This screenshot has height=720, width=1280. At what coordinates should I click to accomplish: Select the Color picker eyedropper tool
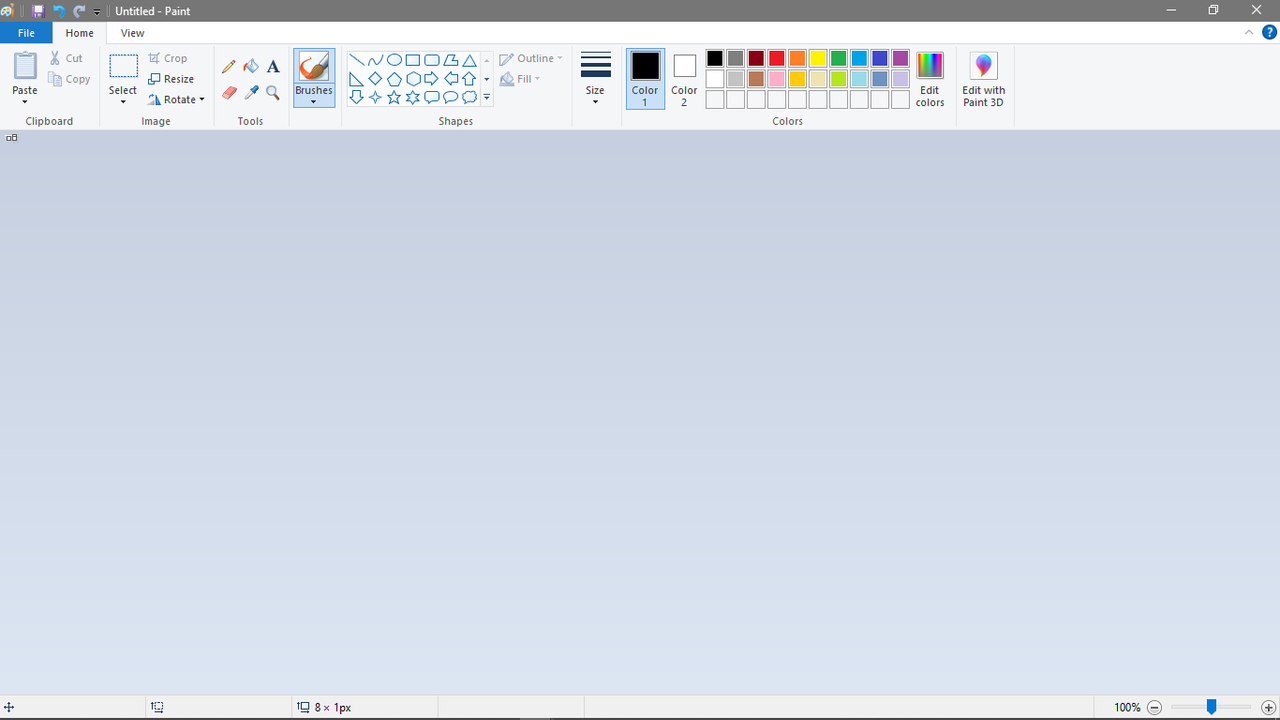coord(251,93)
